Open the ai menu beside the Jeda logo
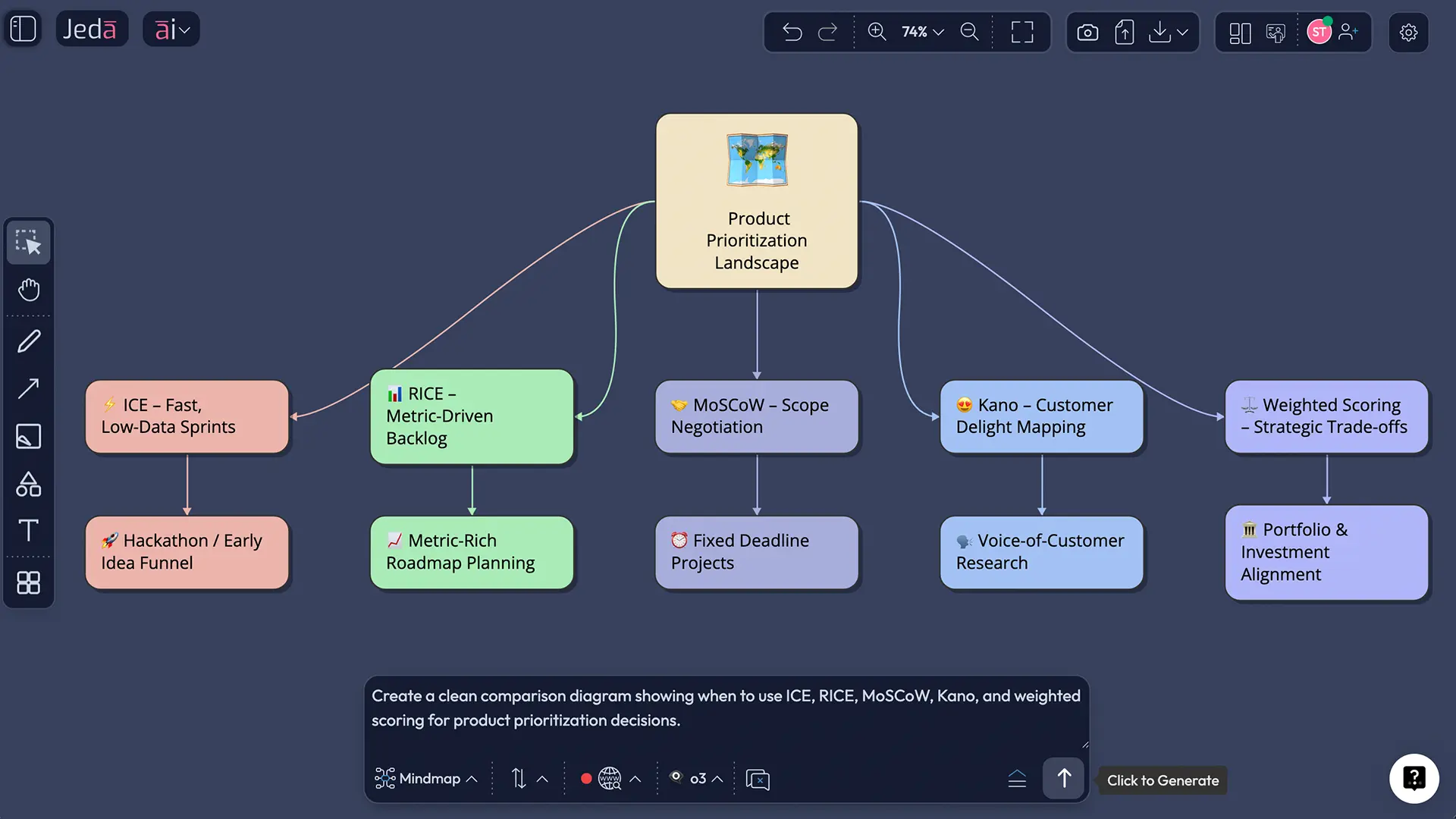The width and height of the screenshot is (1456, 819). [x=171, y=29]
